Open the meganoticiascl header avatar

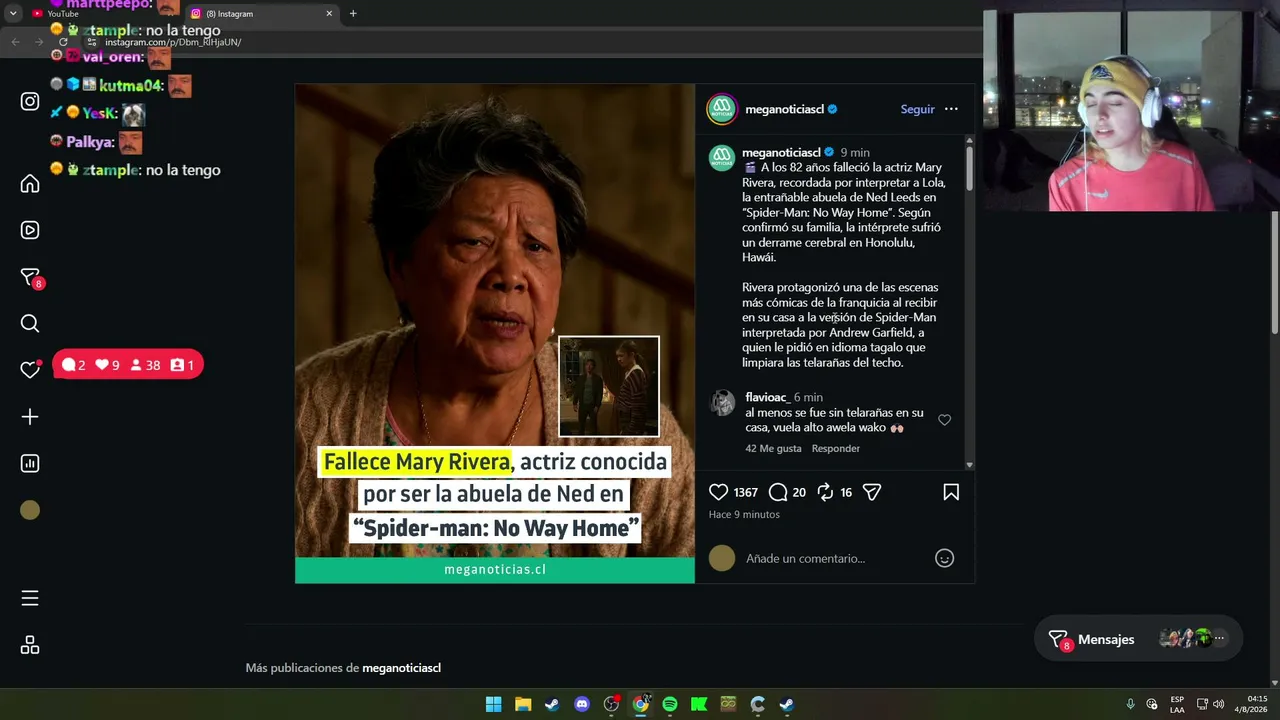click(x=722, y=109)
